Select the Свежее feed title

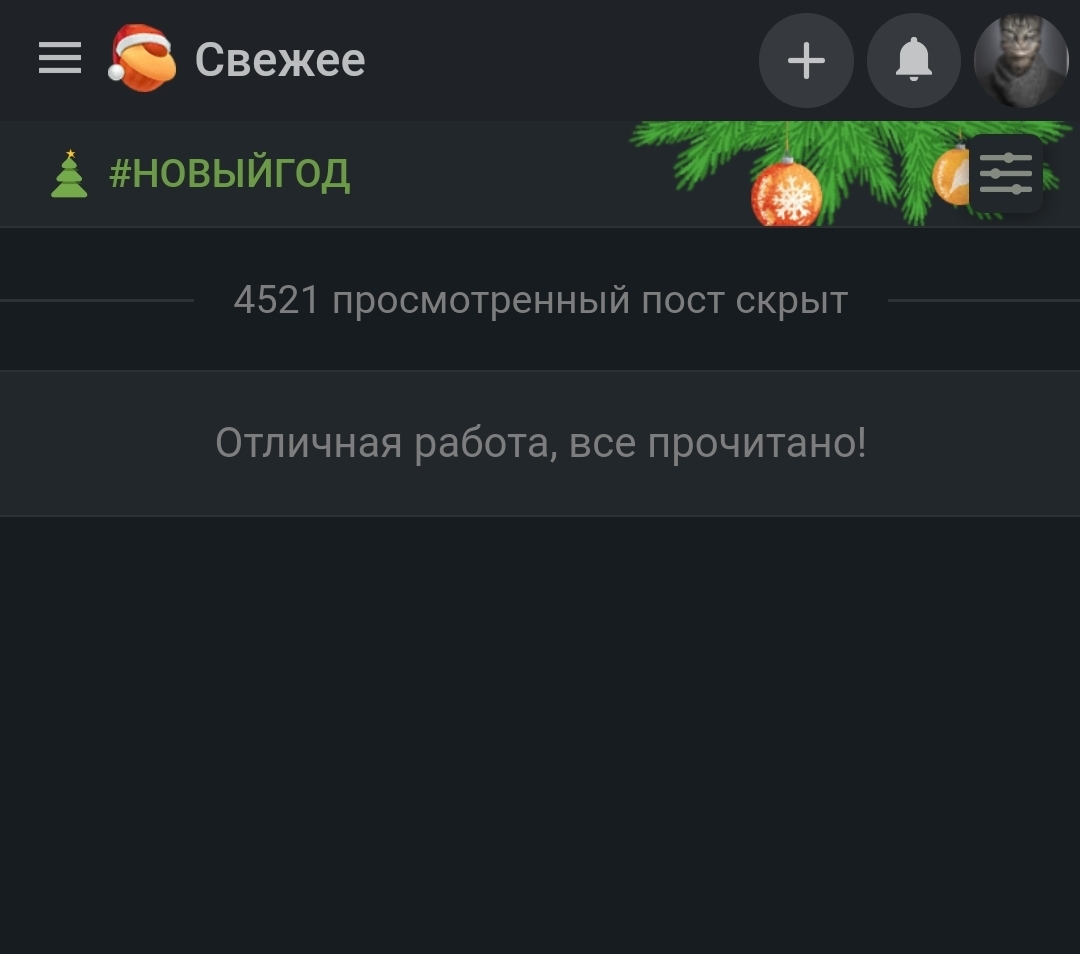(x=280, y=60)
